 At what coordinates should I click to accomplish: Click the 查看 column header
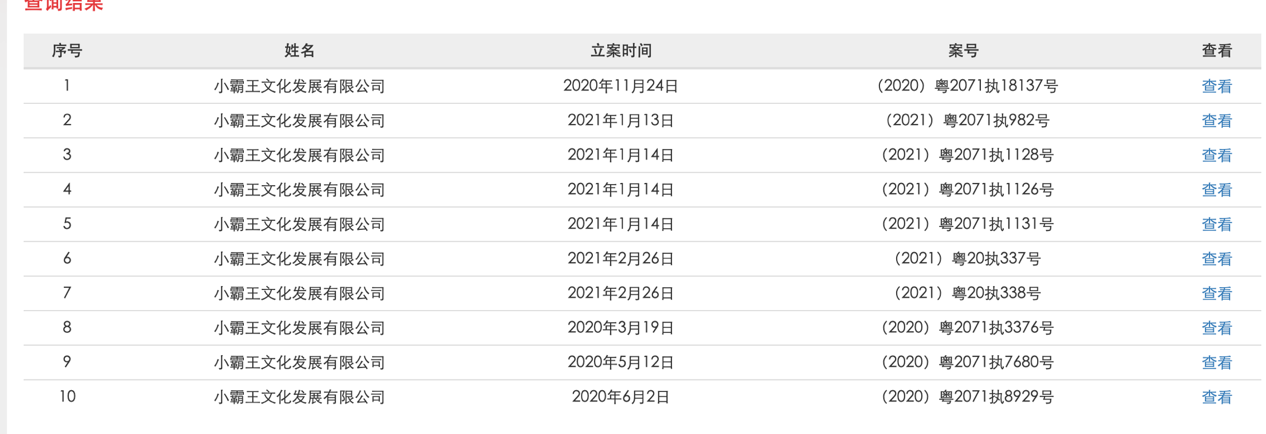[x=1216, y=51]
